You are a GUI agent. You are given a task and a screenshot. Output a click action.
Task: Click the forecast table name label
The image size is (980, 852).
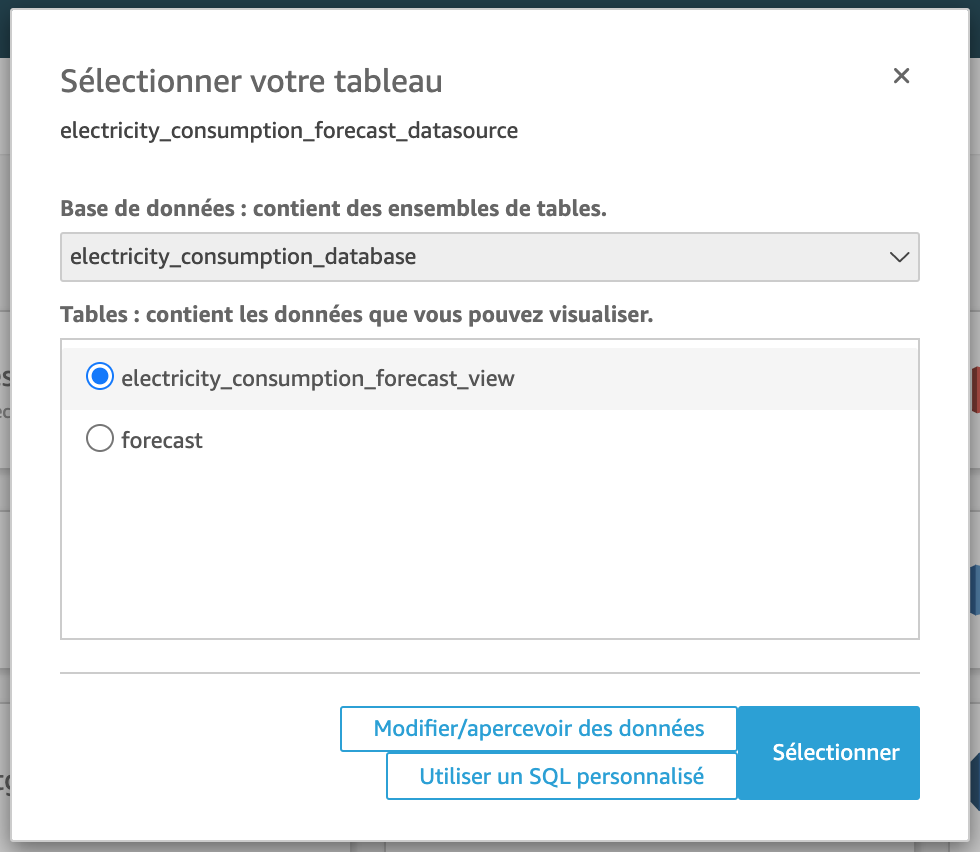(162, 440)
